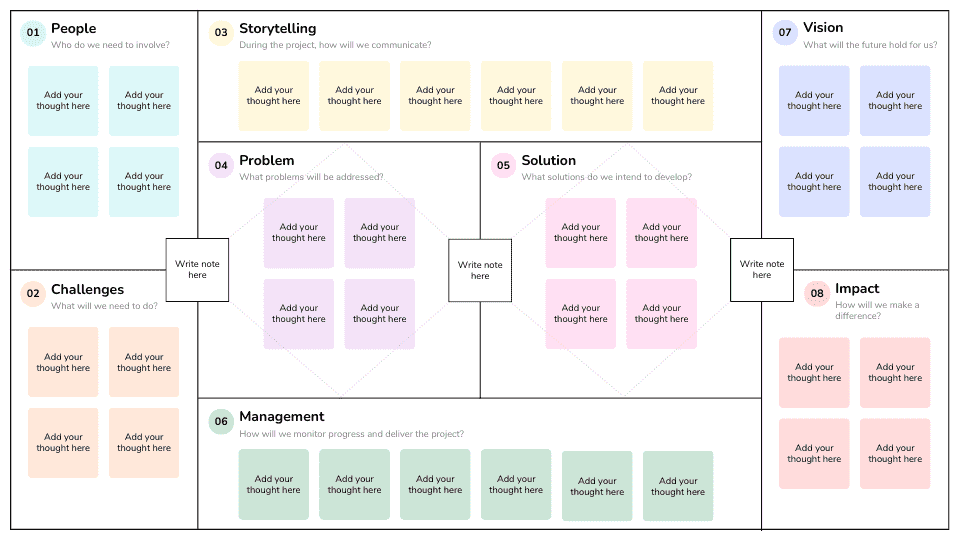Select the first teal sticky note under People

63,101
